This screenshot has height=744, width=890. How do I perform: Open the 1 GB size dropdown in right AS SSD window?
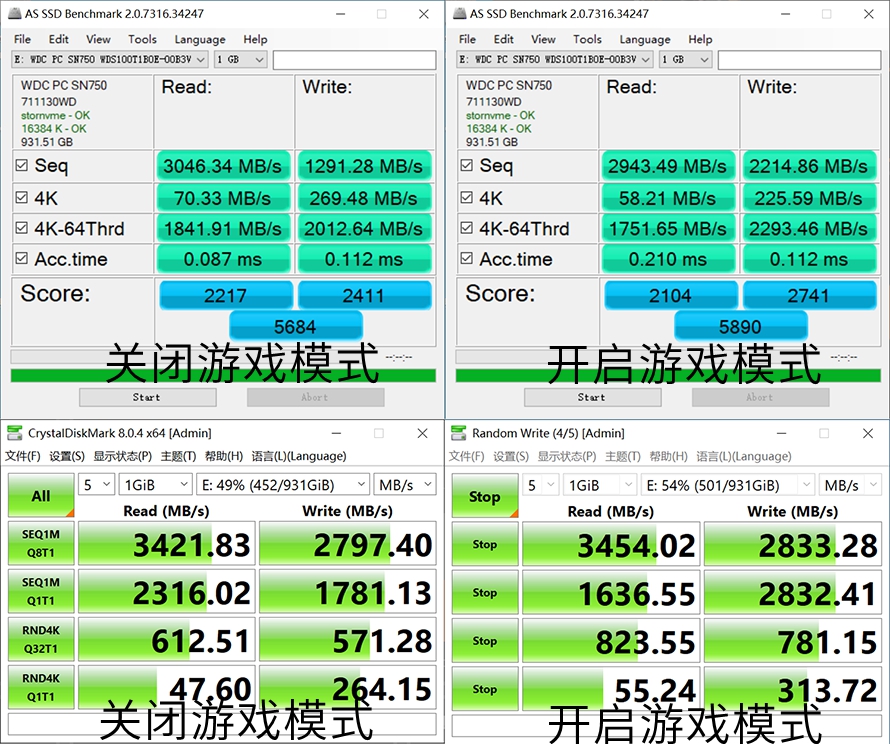(686, 60)
